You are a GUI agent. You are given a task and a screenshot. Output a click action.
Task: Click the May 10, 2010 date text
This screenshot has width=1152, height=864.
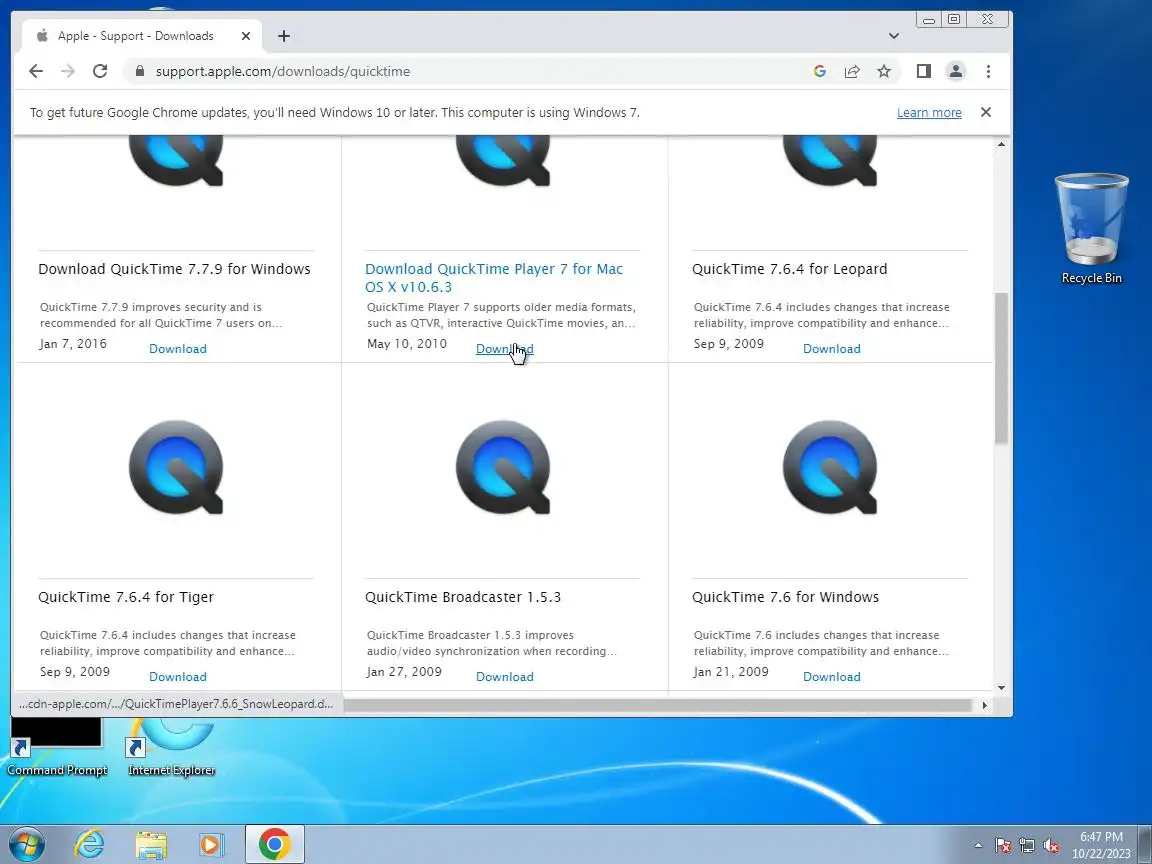406,343
